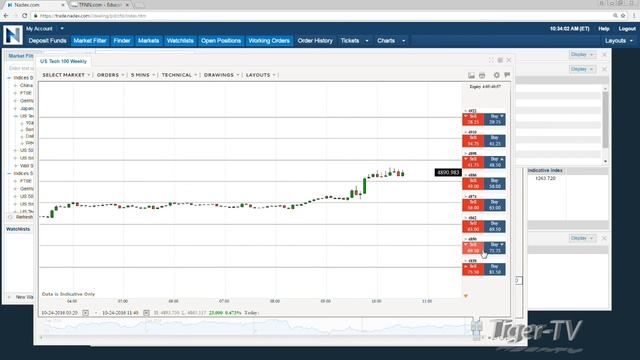Open Open Positions navigation item
The image size is (640, 360).
(221, 41)
